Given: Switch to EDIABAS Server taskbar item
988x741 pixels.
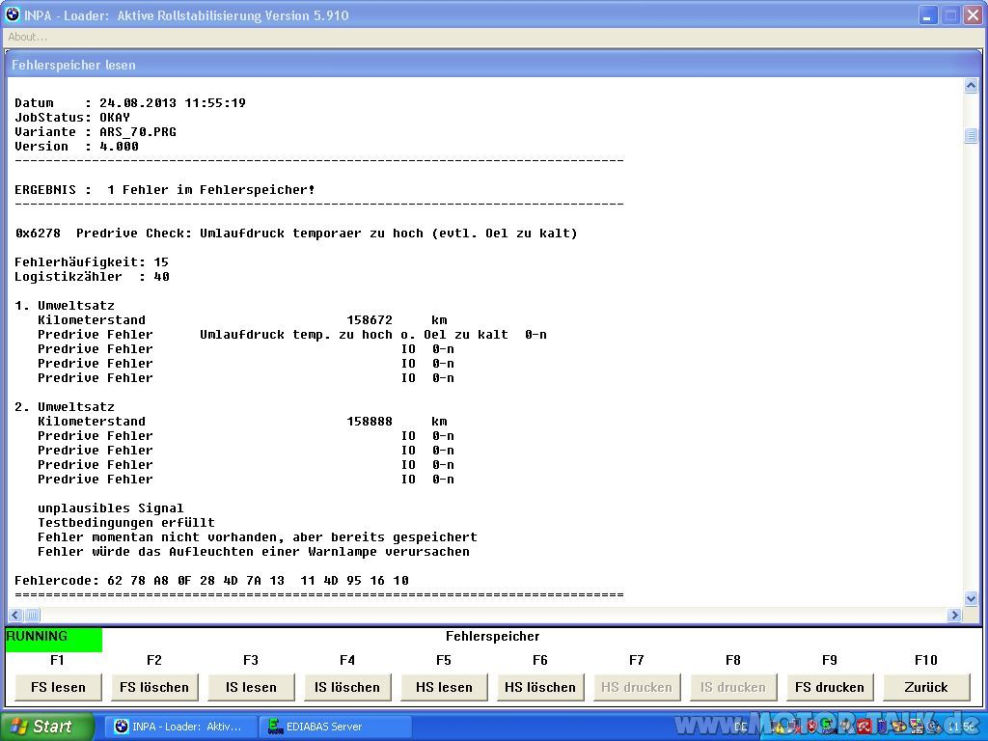Looking at the screenshot, I should pyautogui.click(x=335, y=727).
